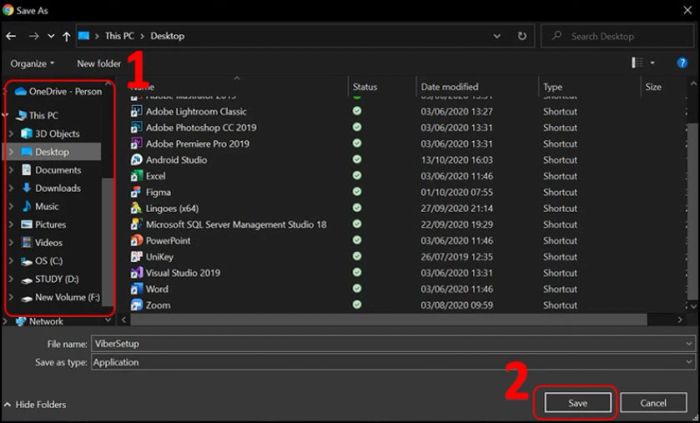Select the Adobe Photoshop CC 2019 icon

point(136,128)
